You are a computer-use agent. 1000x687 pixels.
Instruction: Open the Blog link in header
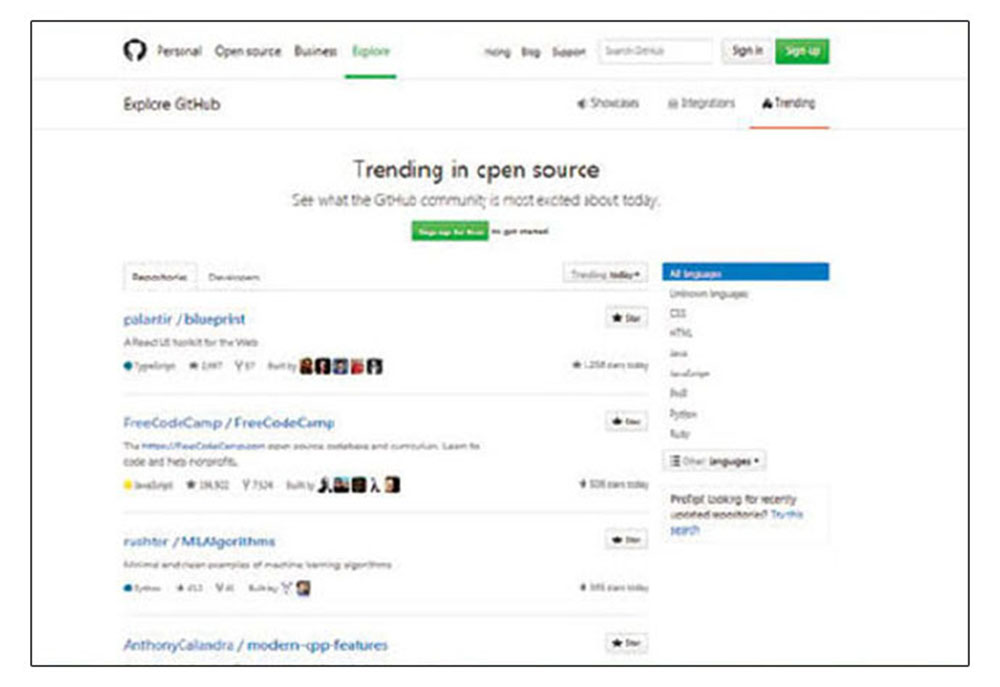coord(531,52)
